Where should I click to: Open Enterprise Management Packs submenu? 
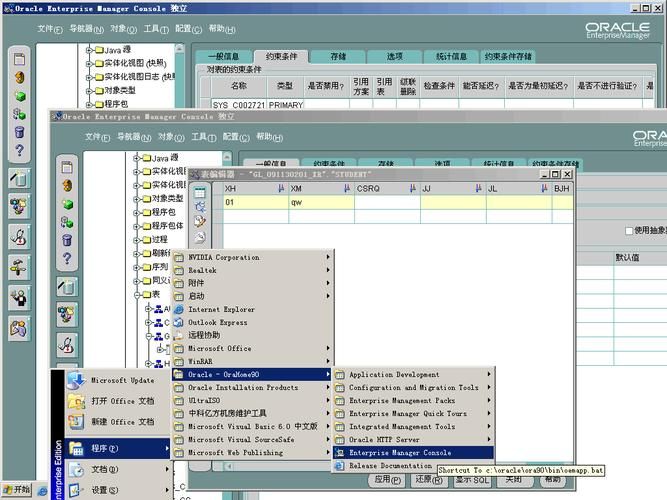coord(413,400)
